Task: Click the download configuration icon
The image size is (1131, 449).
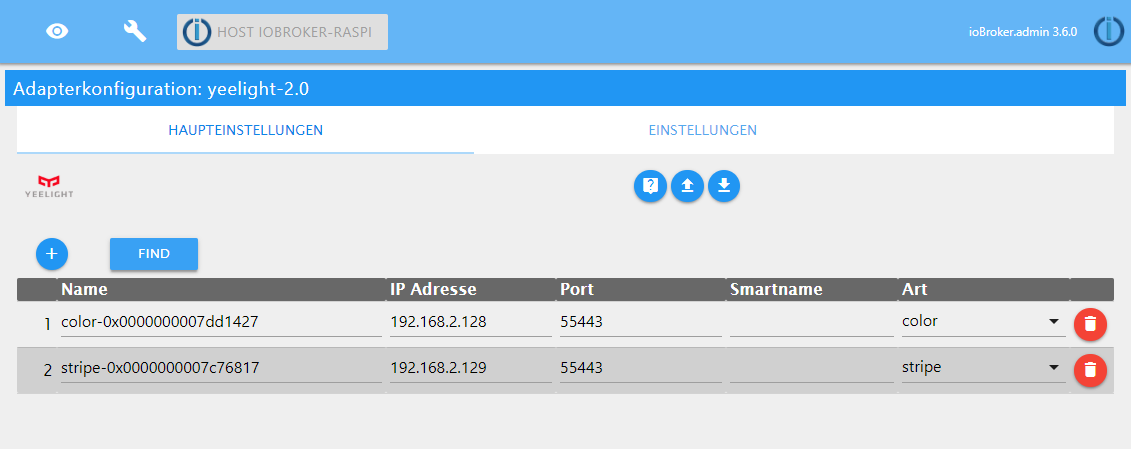Action: pyautogui.click(x=724, y=185)
